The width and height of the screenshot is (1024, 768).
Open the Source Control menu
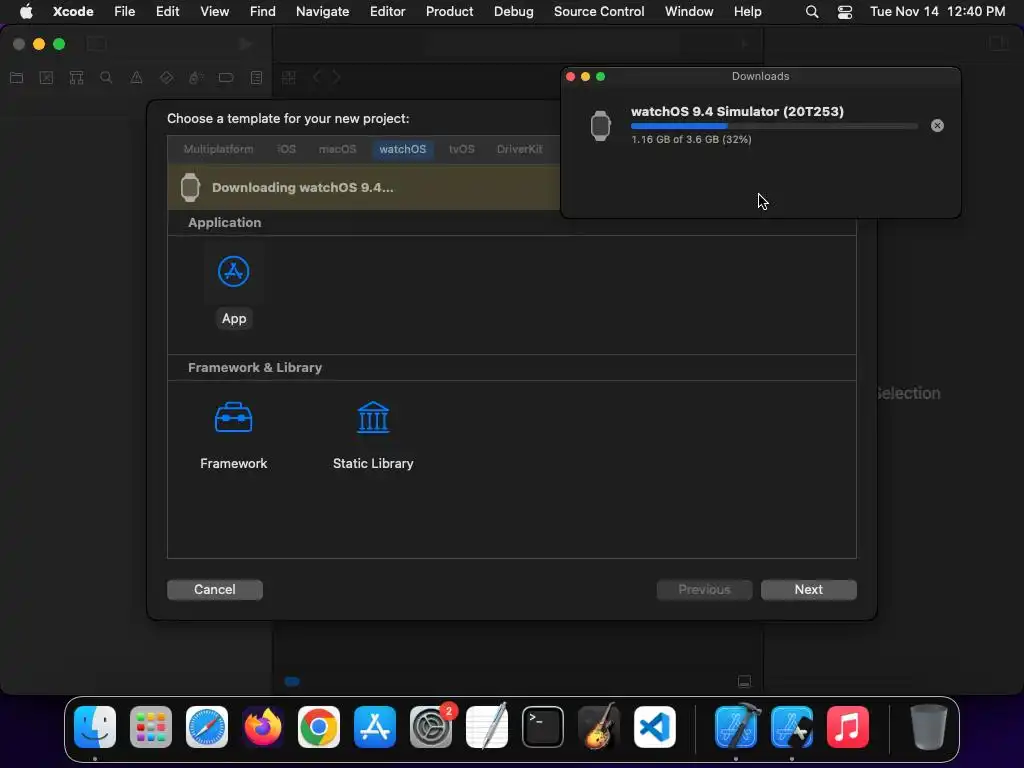click(x=599, y=11)
